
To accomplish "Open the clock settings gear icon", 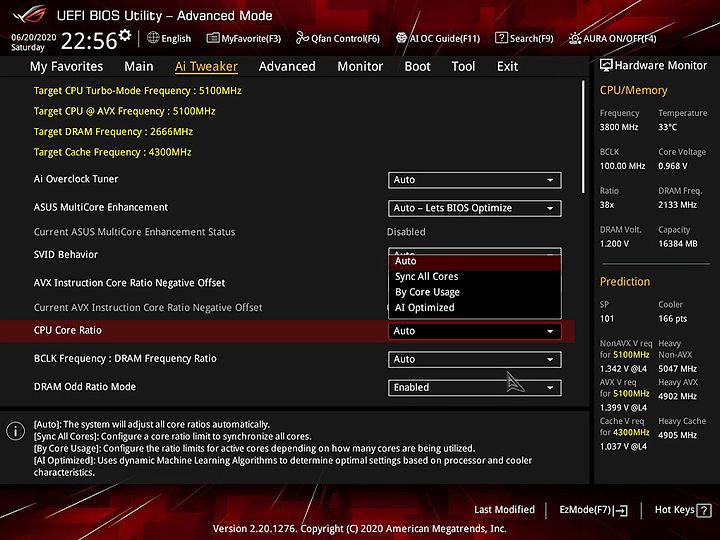I will pyautogui.click(x=125, y=35).
